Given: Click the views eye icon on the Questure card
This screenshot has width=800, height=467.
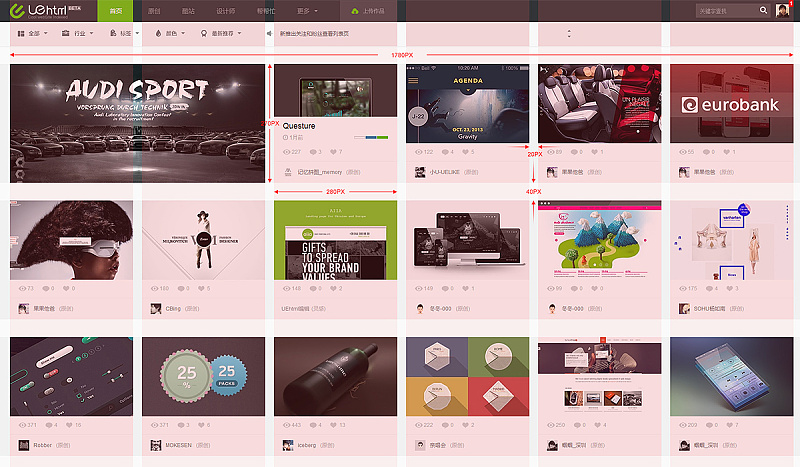Looking at the screenshot, I should (286, 152).
